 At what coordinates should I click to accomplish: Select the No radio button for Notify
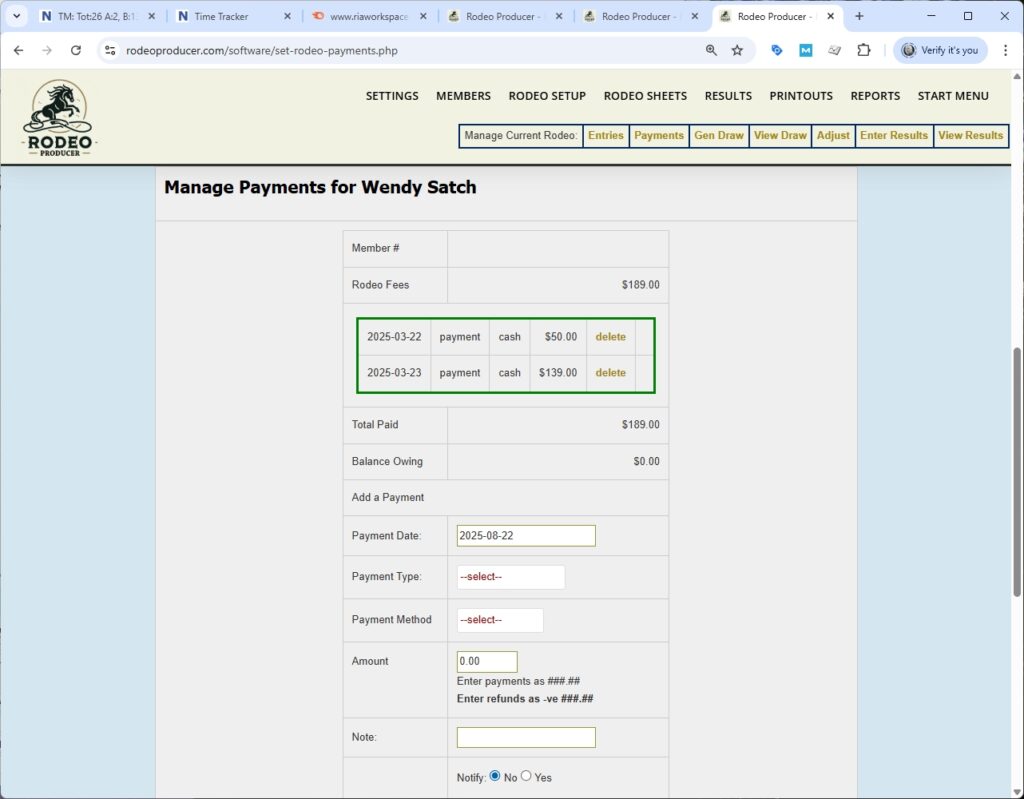[x=495, y=774]
